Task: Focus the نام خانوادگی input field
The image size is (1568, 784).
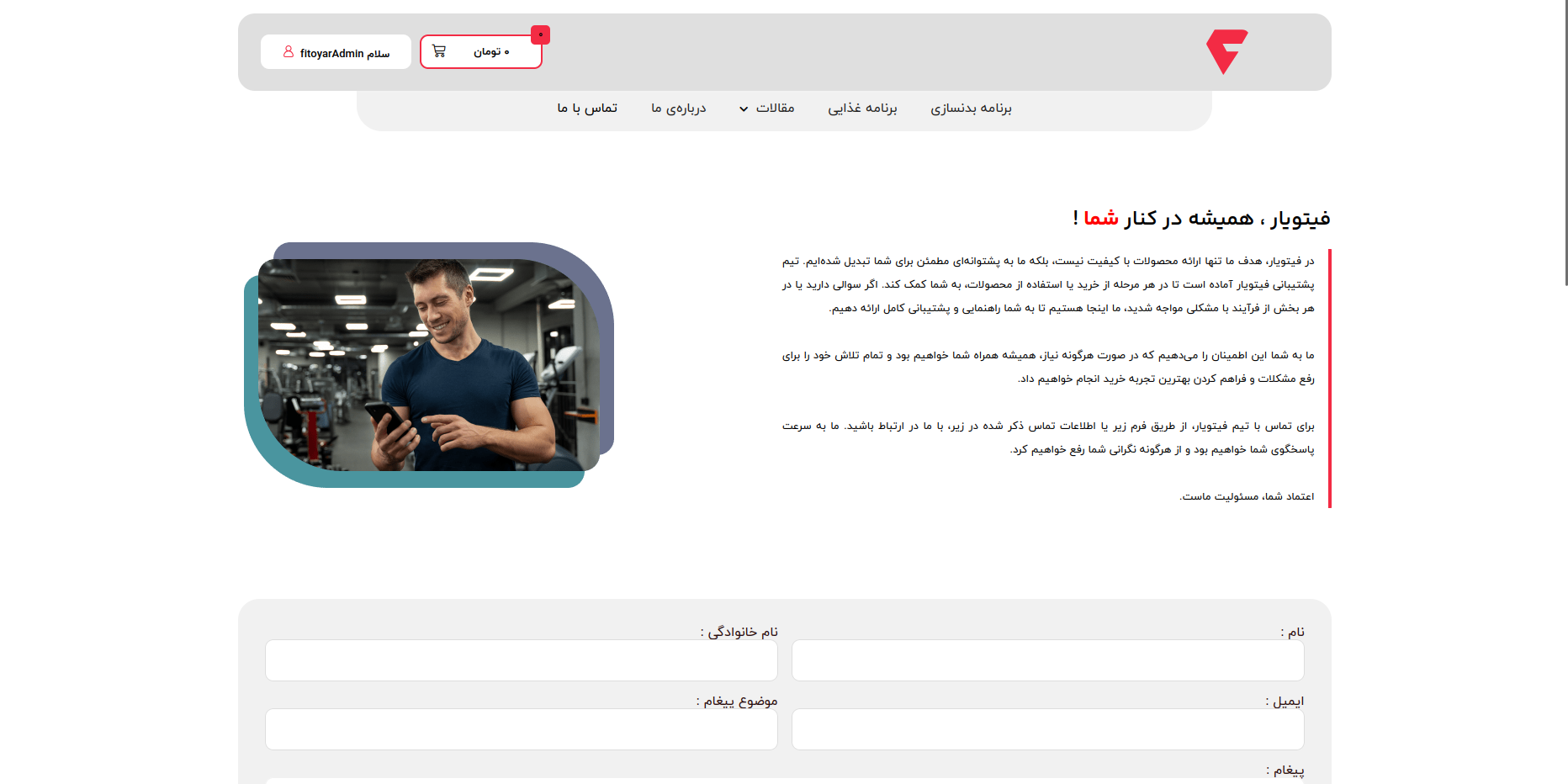Action: point(521,660)
